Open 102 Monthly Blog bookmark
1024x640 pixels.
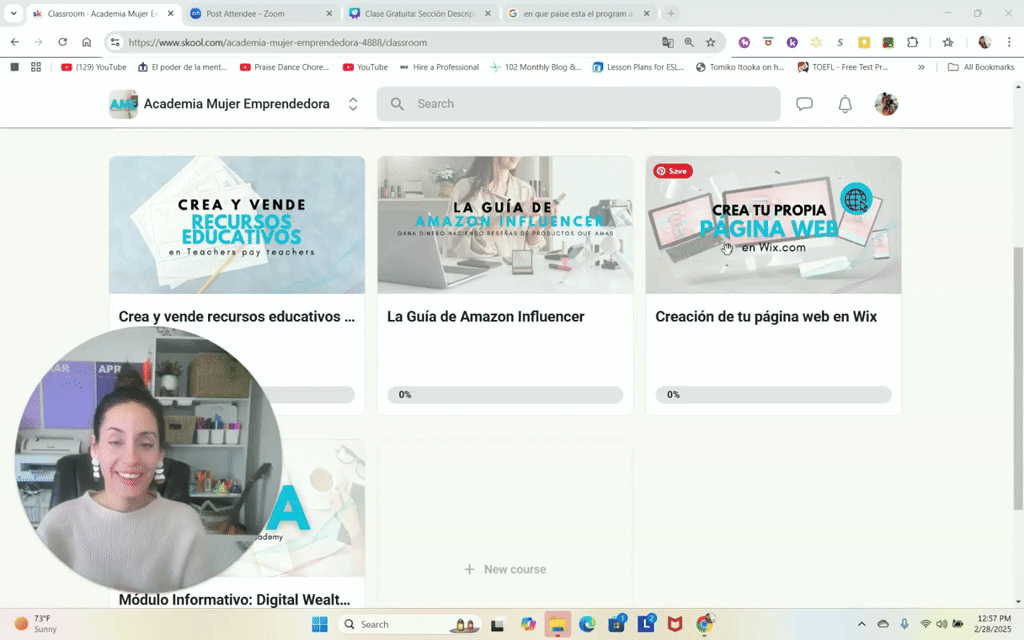[x=536, y=67]
